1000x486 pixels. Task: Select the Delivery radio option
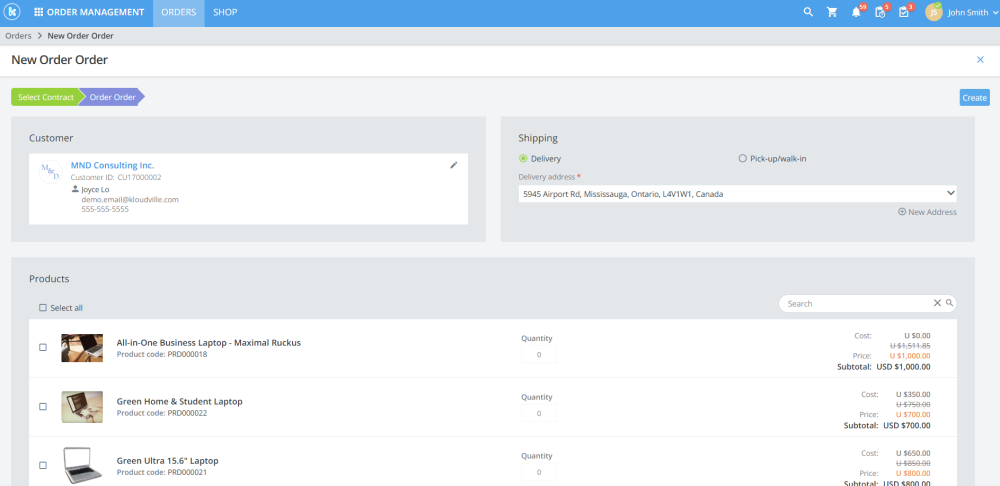(523, 159)
